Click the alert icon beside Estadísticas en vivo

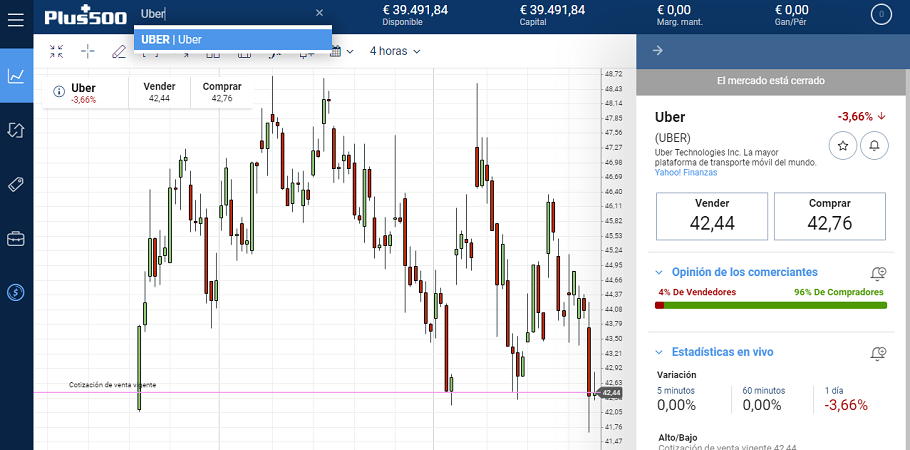click(x=879, y=352)
